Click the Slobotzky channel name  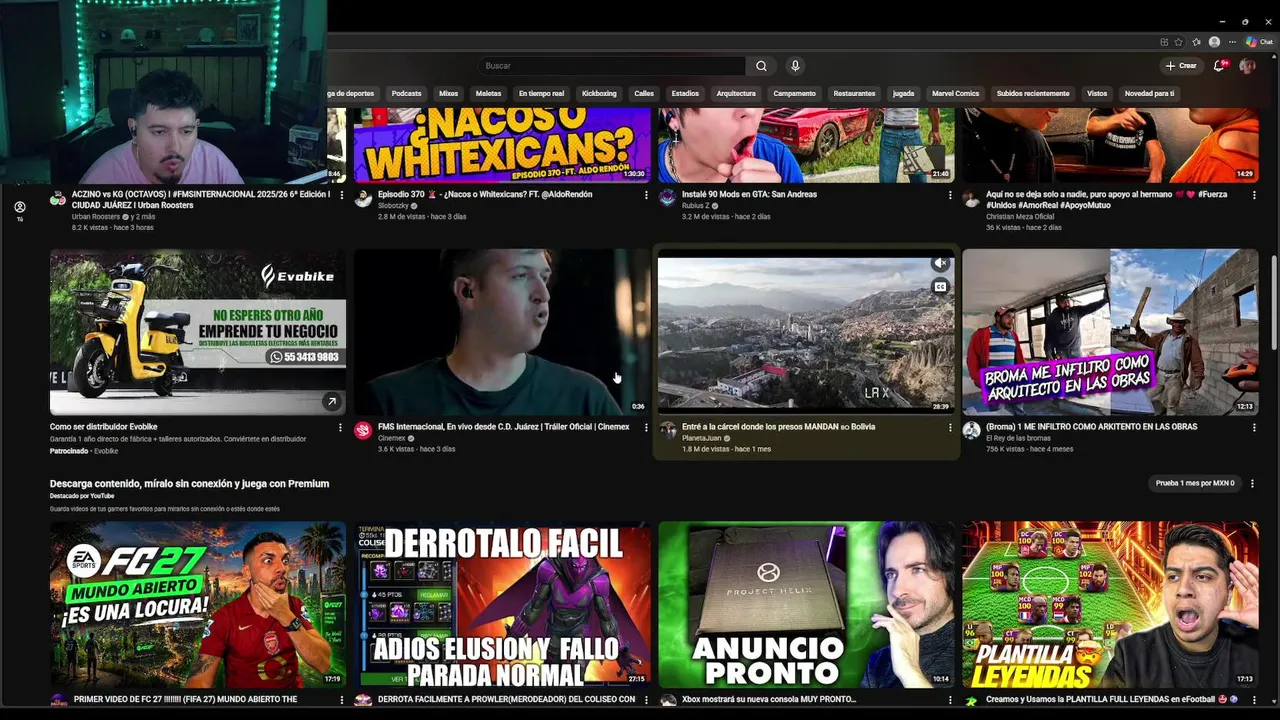393,206
